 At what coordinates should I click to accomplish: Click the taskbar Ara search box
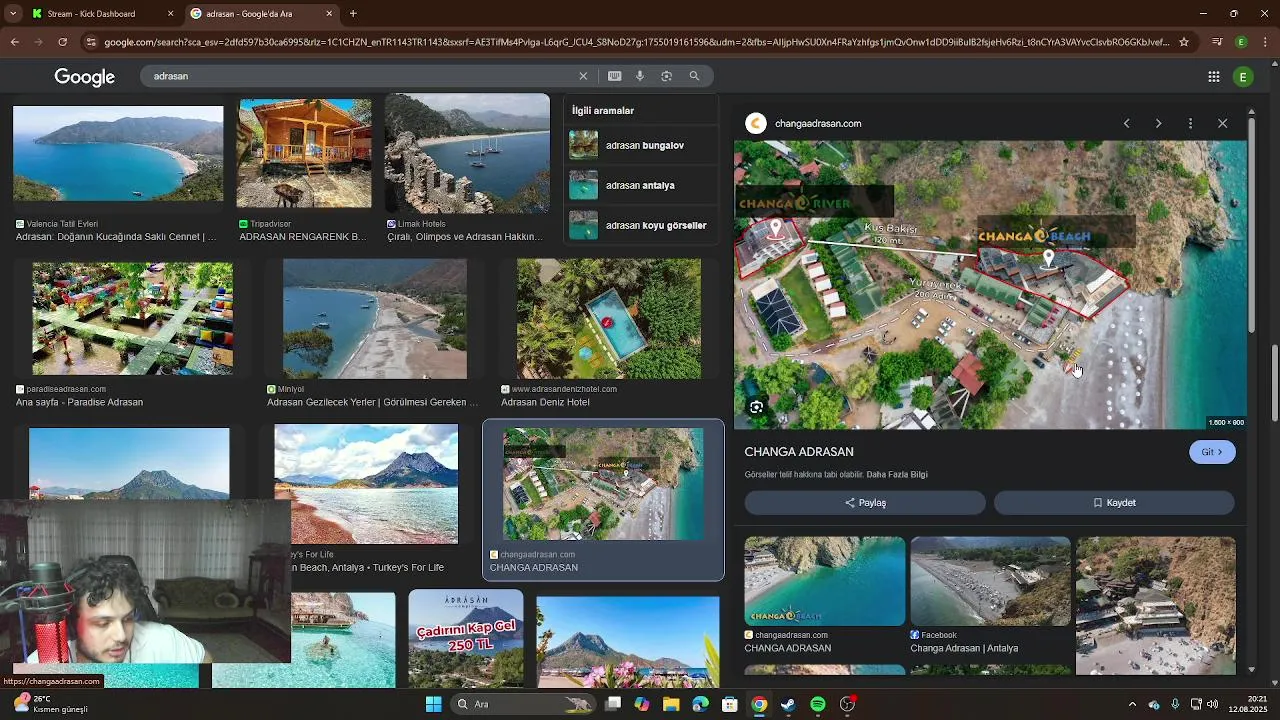(523, 704)
